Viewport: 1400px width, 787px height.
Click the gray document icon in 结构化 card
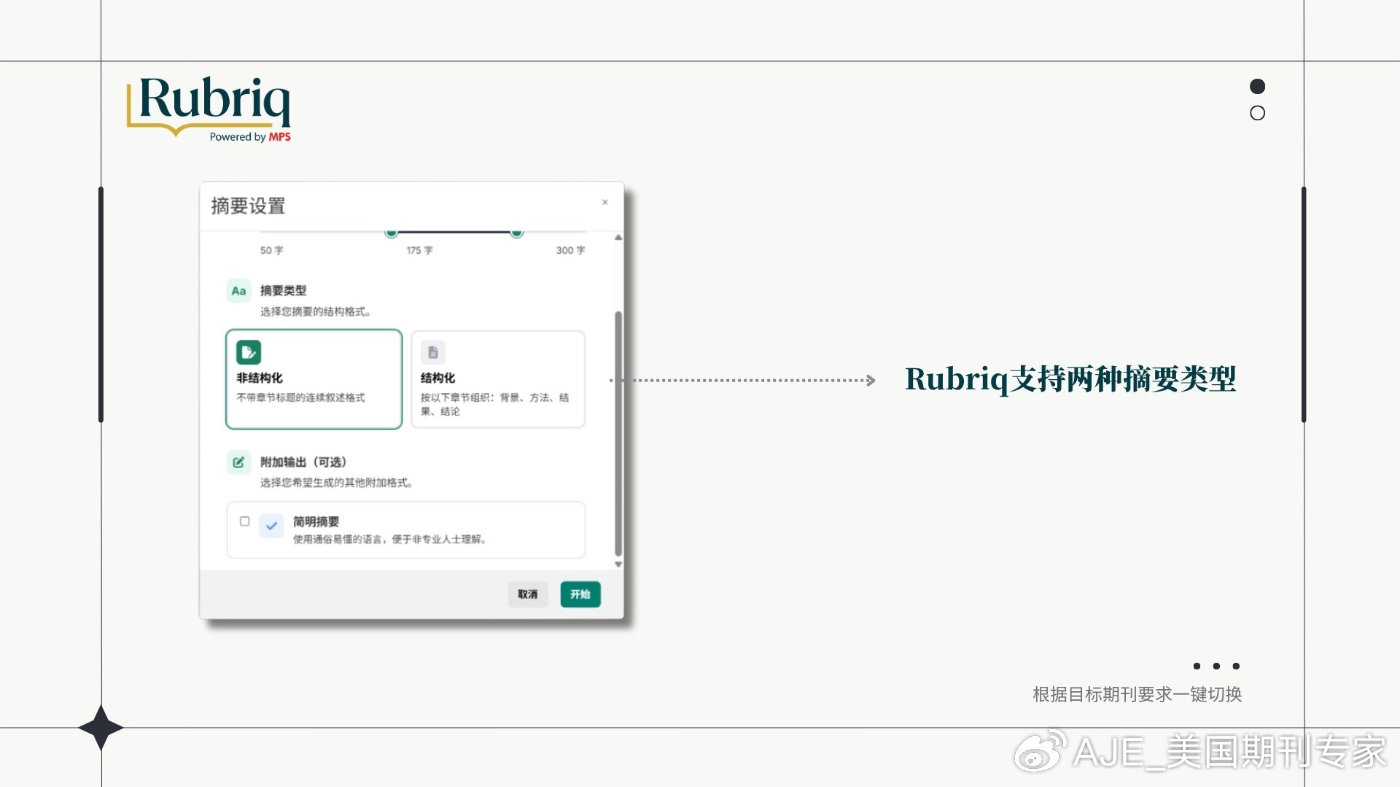point(433,352)
